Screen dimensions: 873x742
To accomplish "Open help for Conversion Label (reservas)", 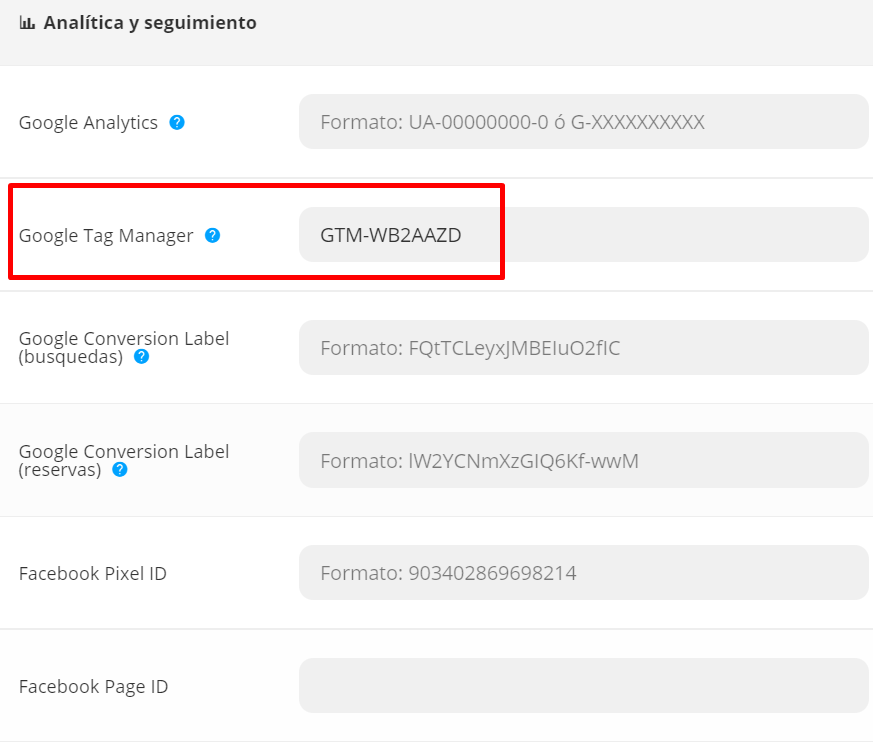I will tap(119, 469).
